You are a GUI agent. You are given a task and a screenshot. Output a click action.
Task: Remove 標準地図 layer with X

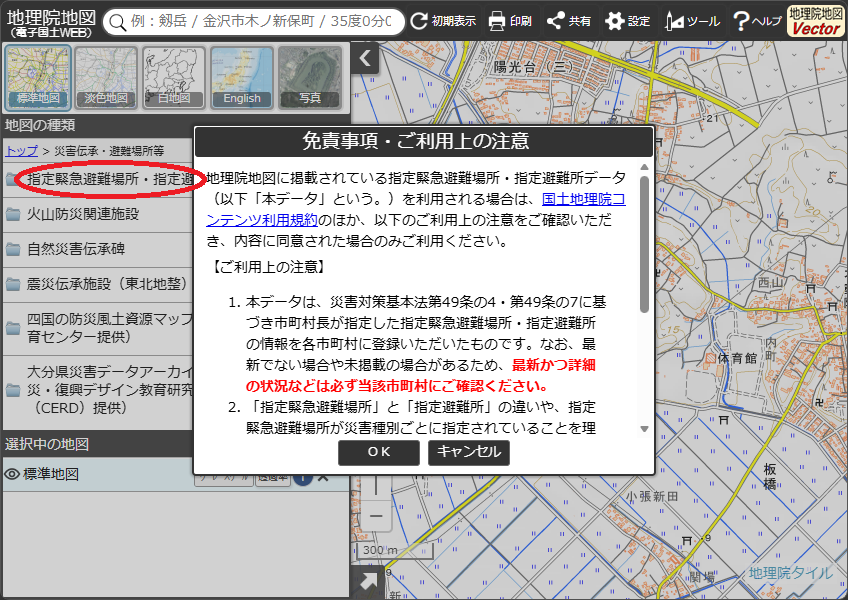click(323, 478)
